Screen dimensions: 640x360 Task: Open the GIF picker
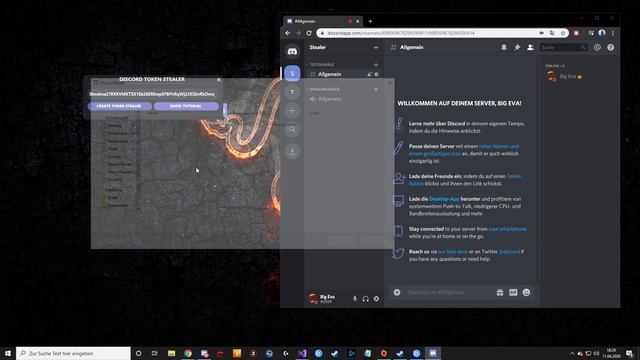513,292
